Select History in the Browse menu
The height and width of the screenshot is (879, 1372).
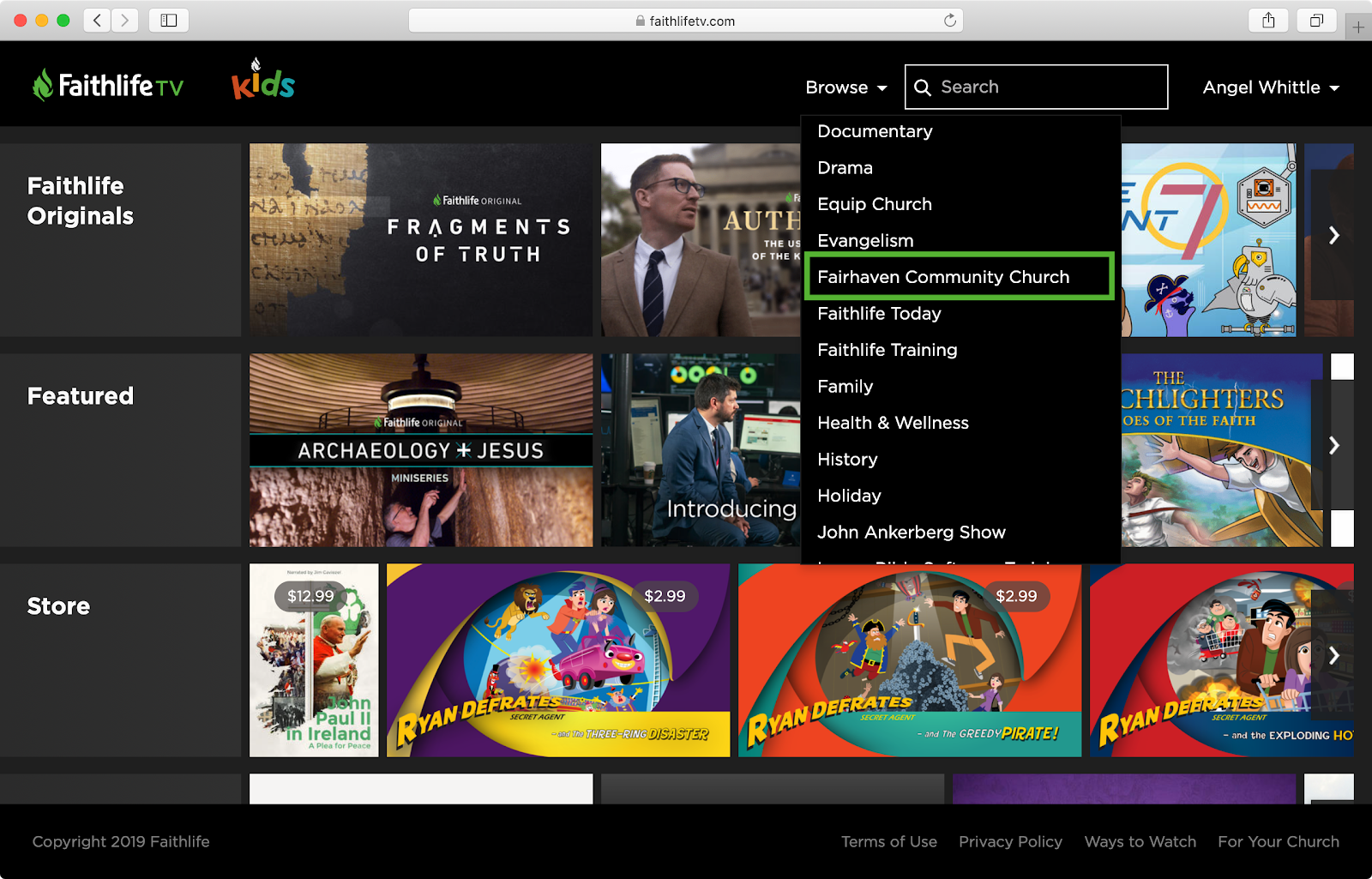(x=847, y=460)
